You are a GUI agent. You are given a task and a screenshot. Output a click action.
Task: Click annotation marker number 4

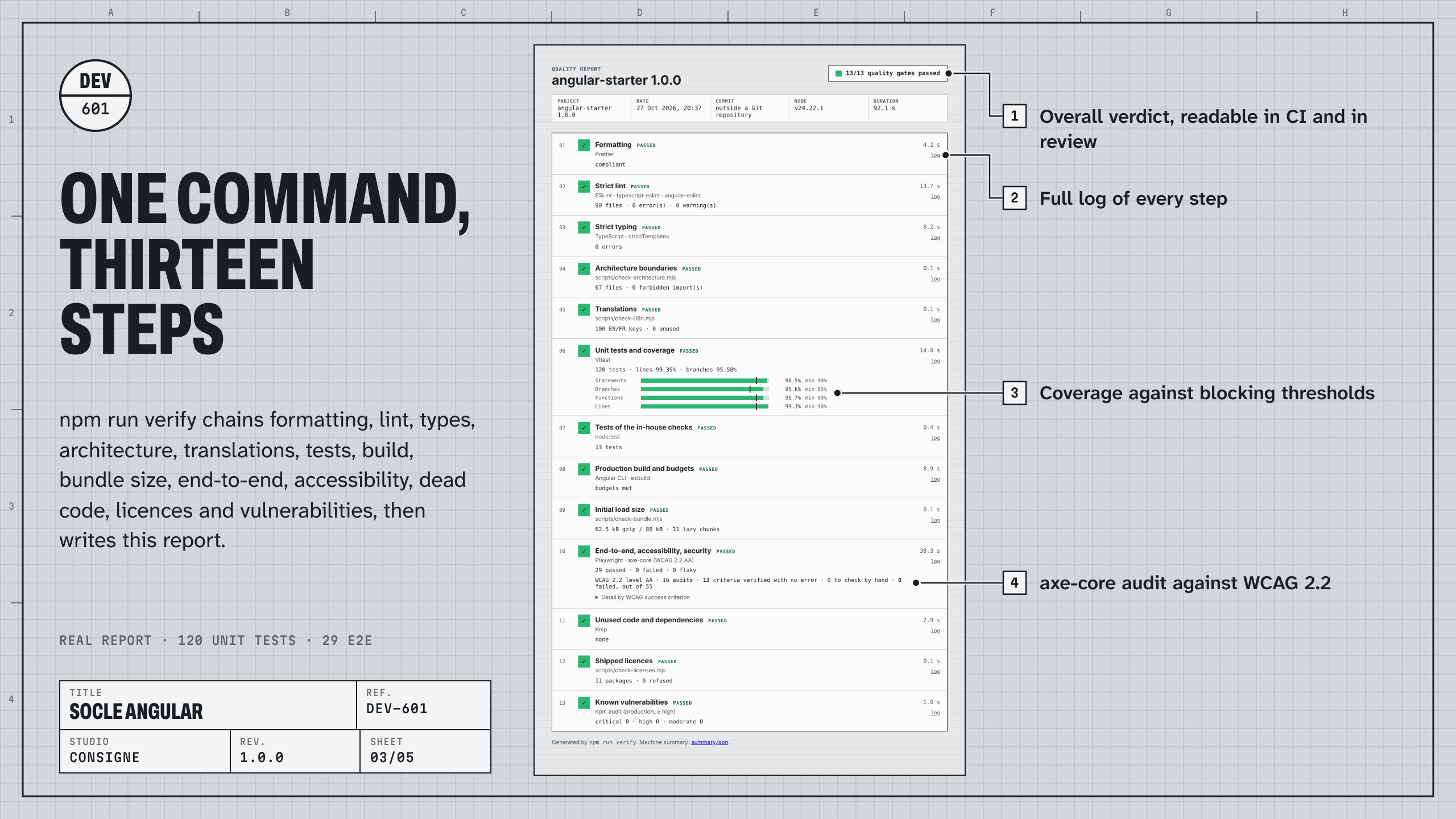(x=1014, y=583)
